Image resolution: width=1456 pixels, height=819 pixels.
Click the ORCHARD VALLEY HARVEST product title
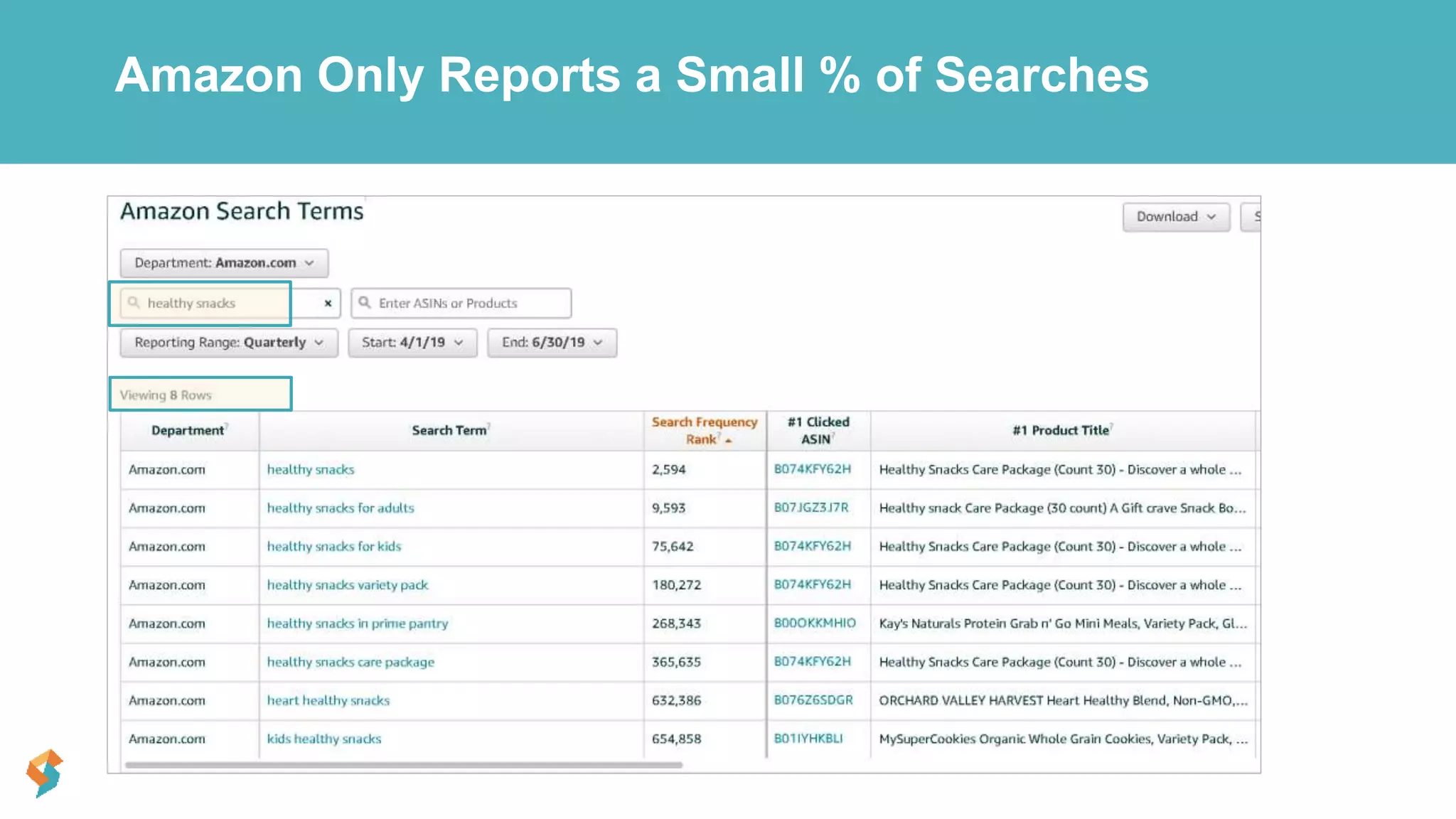pyautogui.click(x=1063, y=700)
